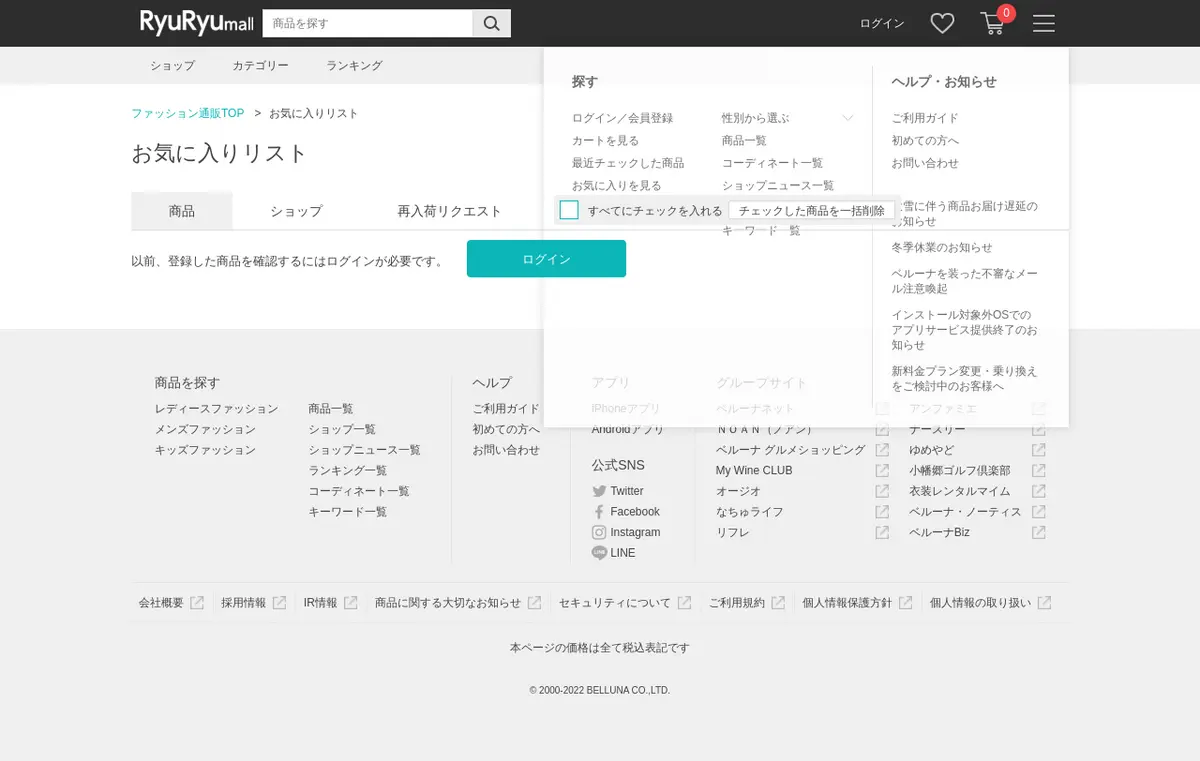The image size is (1200, 761).
Task: Open メンズファッション in the footer
Action: pyautogui.click(x=205, y=429)
